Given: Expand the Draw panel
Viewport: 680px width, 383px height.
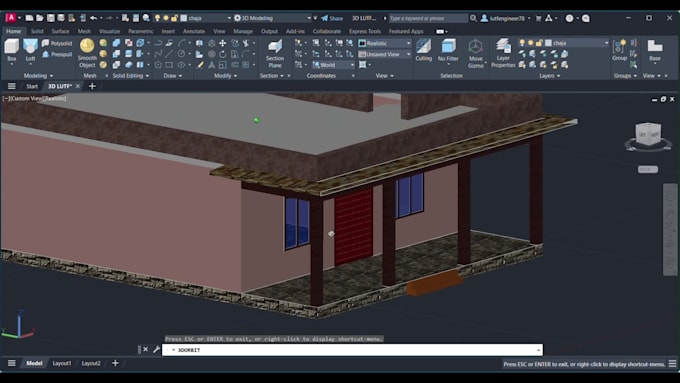Looking at the screenshot, I should coord(173,76).
